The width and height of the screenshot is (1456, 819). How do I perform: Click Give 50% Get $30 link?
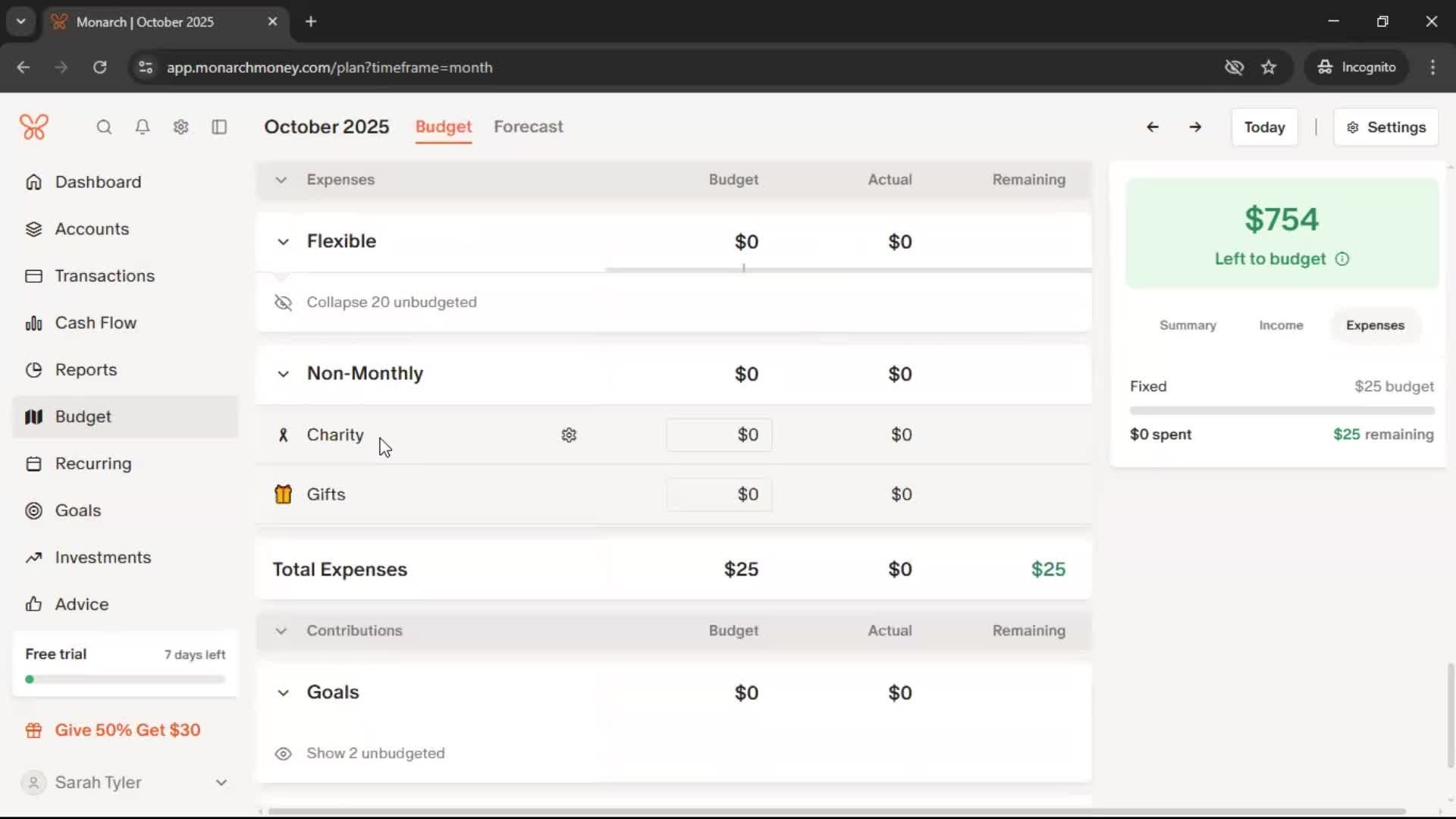(127, 730)
